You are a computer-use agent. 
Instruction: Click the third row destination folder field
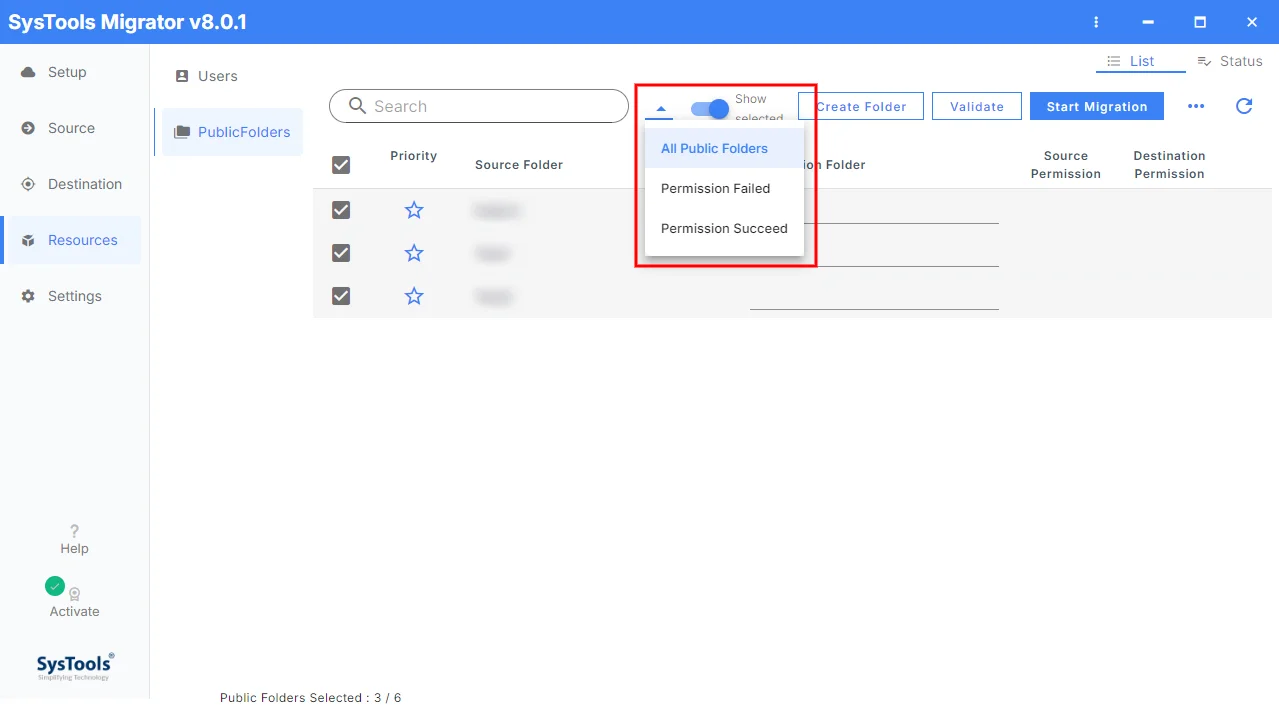click(x=874, y=296)
